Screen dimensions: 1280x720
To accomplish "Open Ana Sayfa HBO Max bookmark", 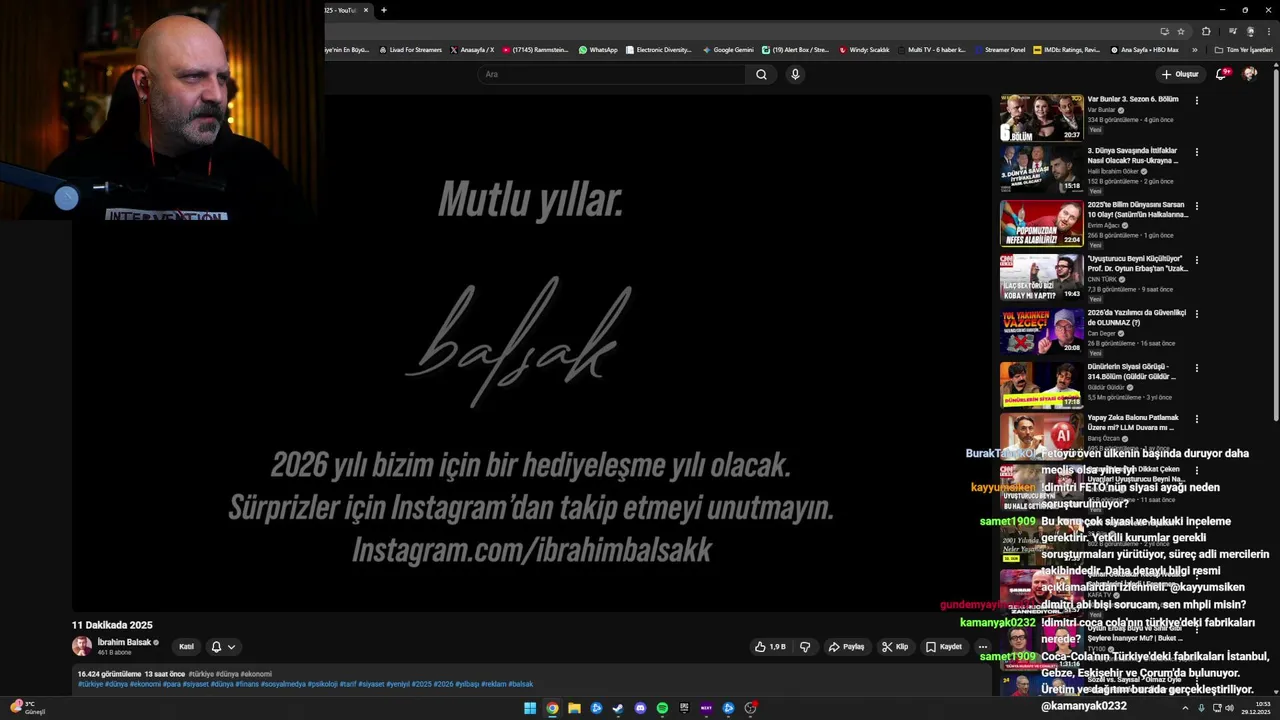I will tap(1145, 49).
